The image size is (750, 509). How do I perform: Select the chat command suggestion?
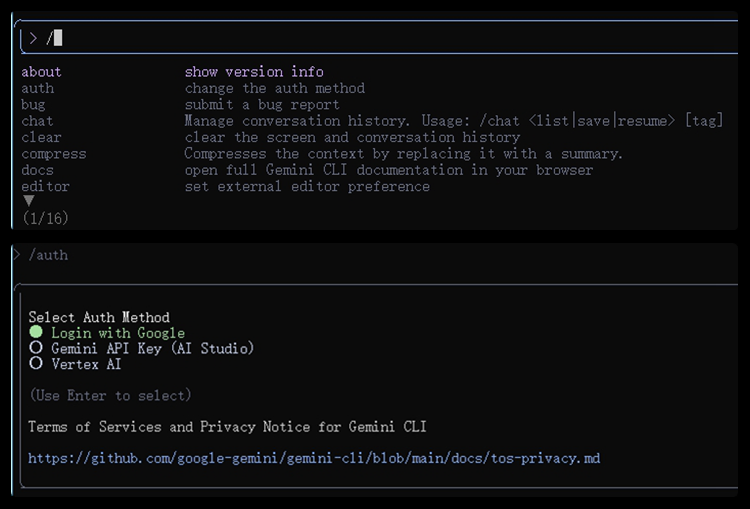click(x=37, y=121)
